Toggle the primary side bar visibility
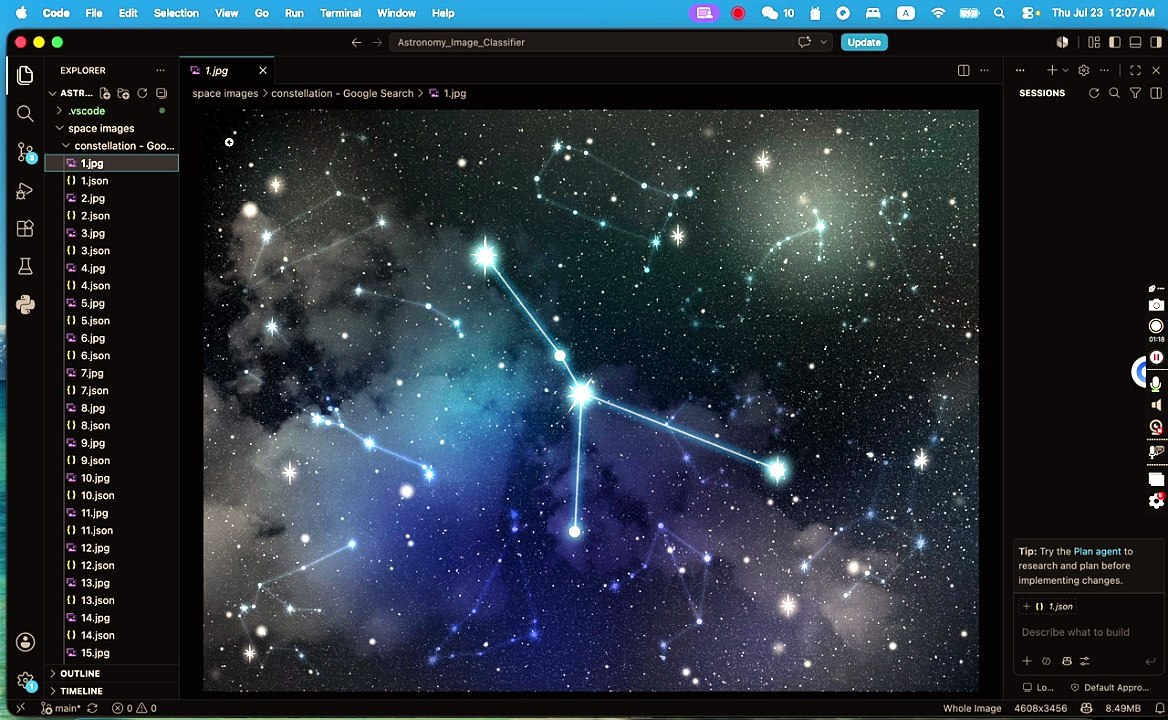 pos(1114,42)
